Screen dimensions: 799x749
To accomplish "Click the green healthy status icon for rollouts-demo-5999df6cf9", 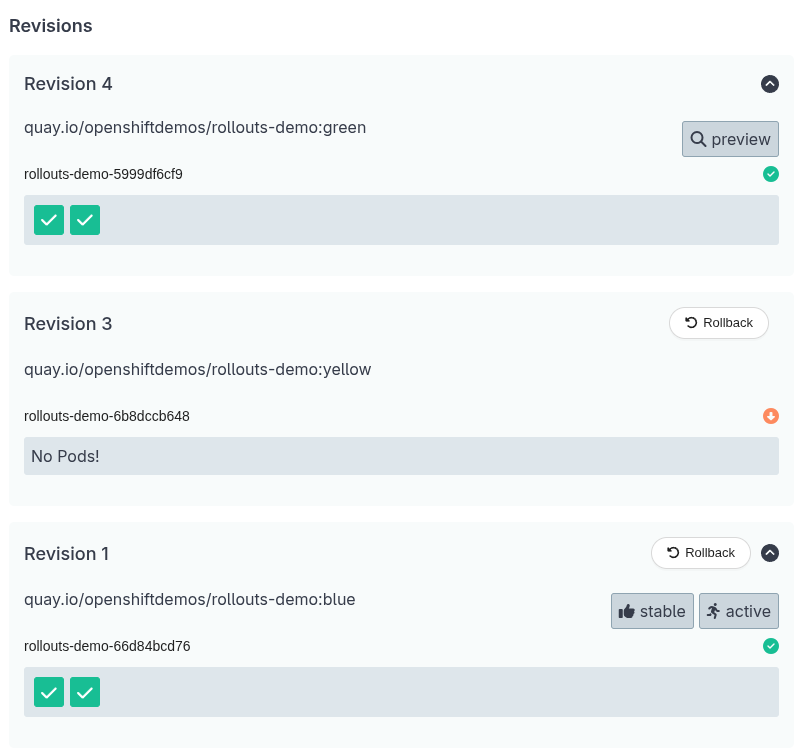I will pos(770,174).
